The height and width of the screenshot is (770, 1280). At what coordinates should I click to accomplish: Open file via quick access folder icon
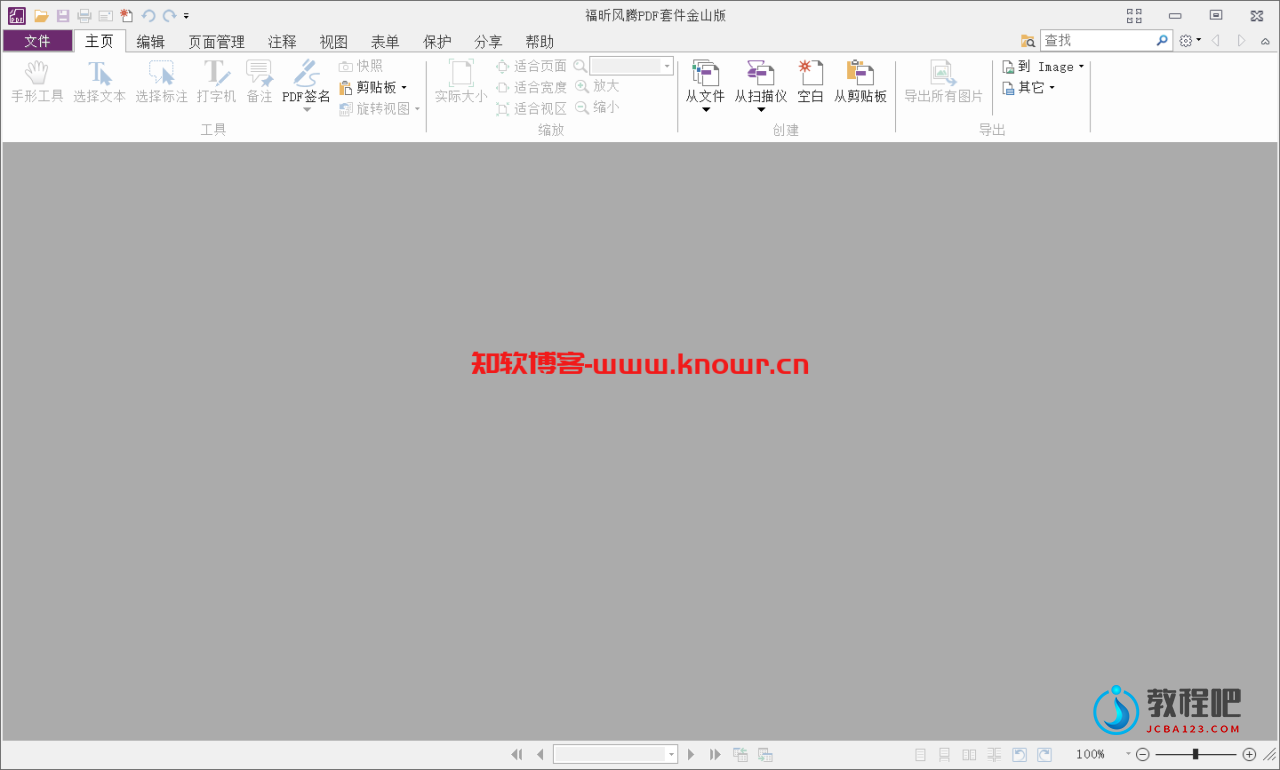41,16
